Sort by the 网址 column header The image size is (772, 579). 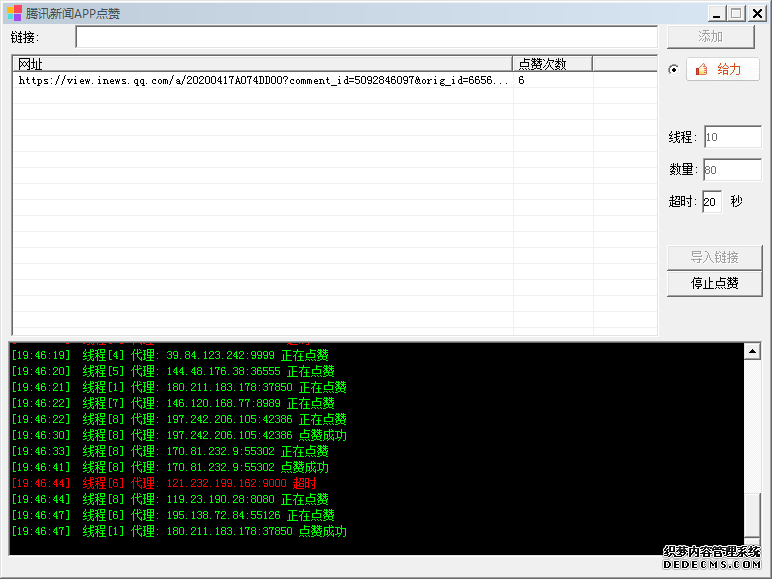coord(262,64)
